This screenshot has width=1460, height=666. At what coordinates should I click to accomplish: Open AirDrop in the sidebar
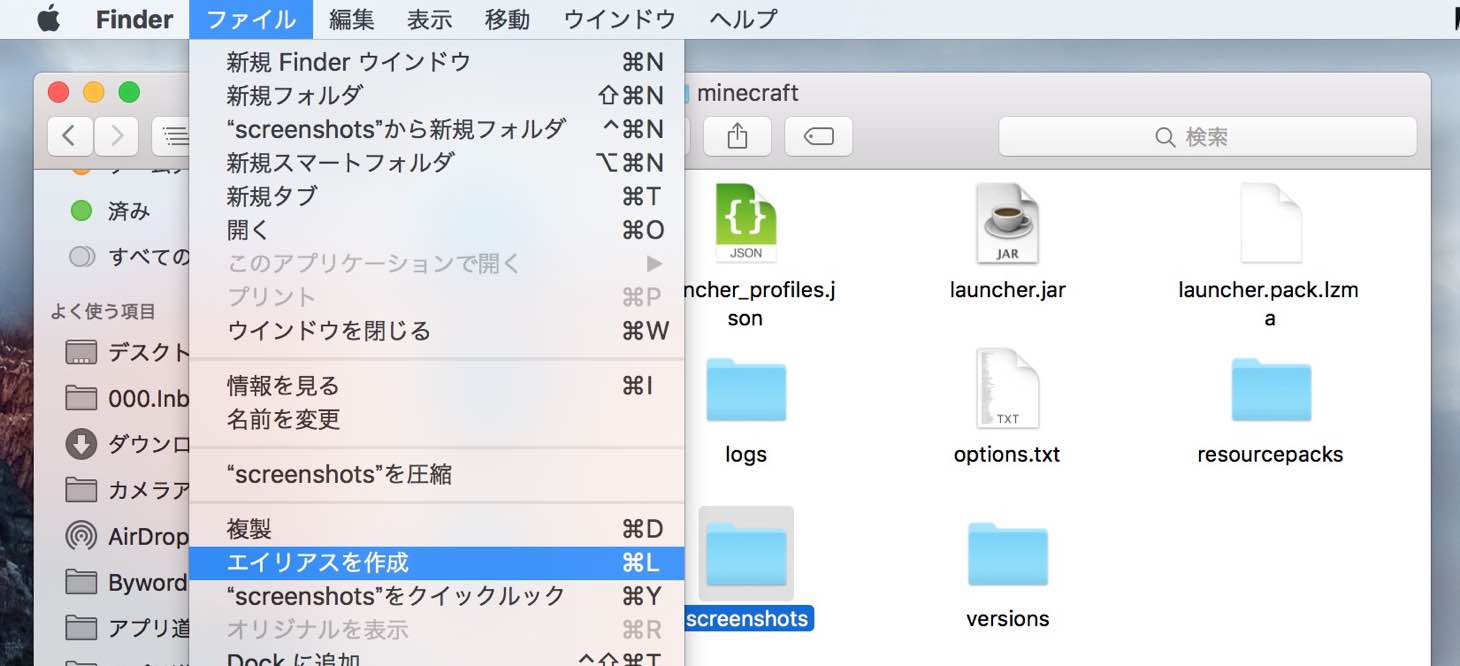tap(125, 536)
